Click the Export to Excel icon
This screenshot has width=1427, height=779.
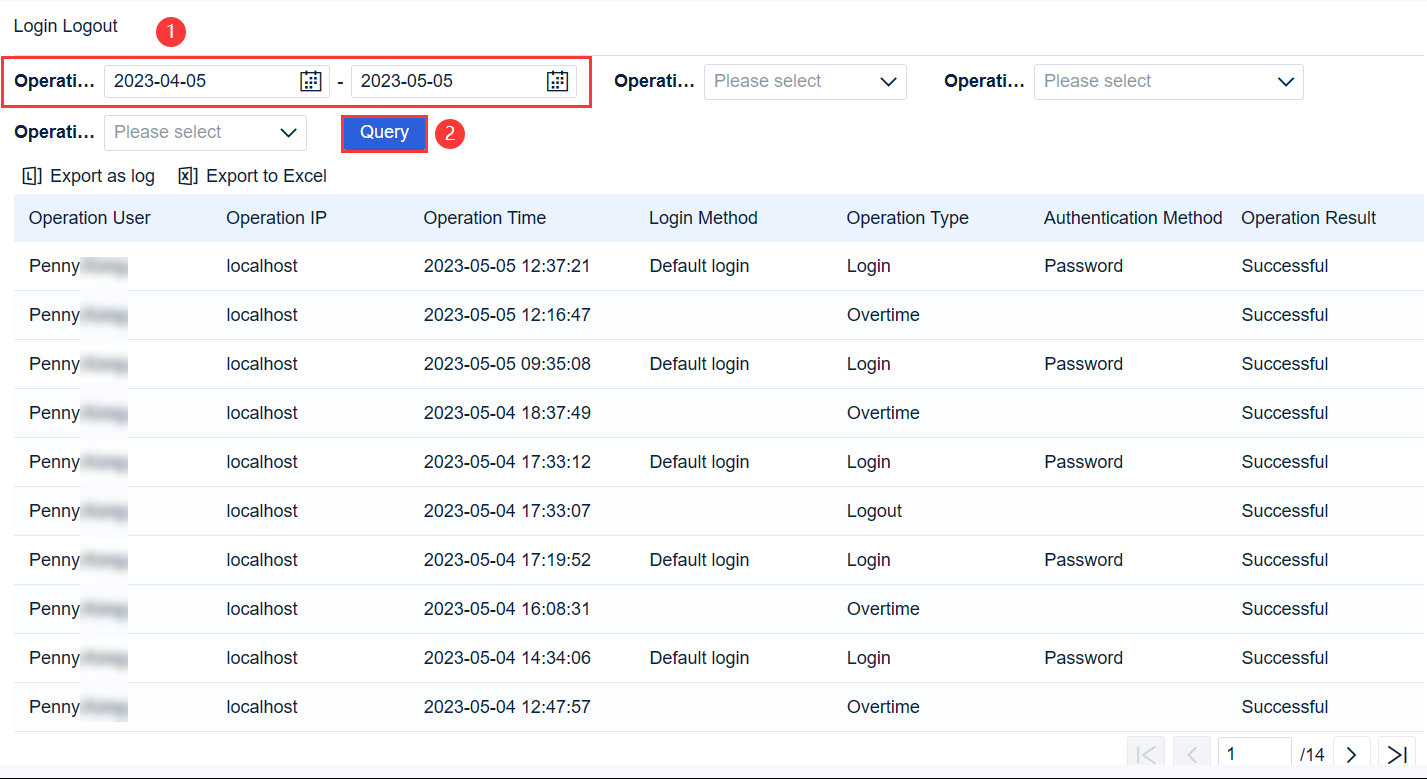tap(185, 175)
